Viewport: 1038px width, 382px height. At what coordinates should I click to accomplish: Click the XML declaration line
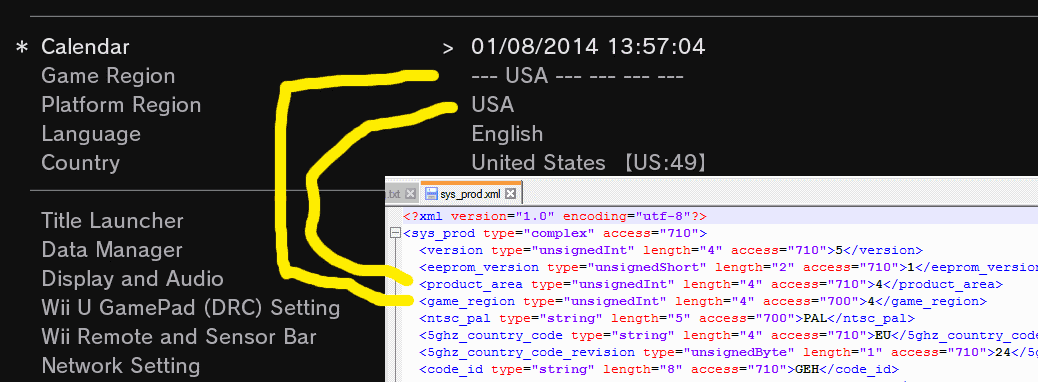point(555,216)
